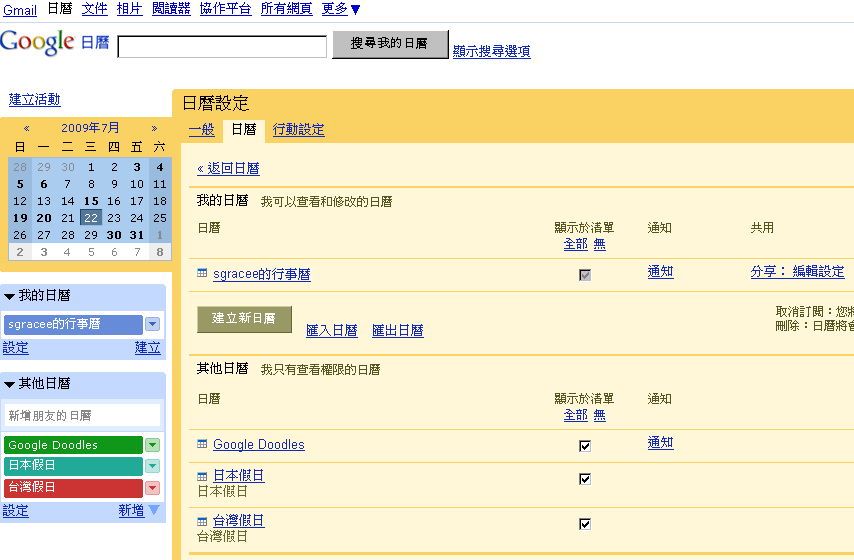The image size is (854, 560).
Task: Open dropdown for 台灣假日 sidebar calendar
Action: click(152, 488)
